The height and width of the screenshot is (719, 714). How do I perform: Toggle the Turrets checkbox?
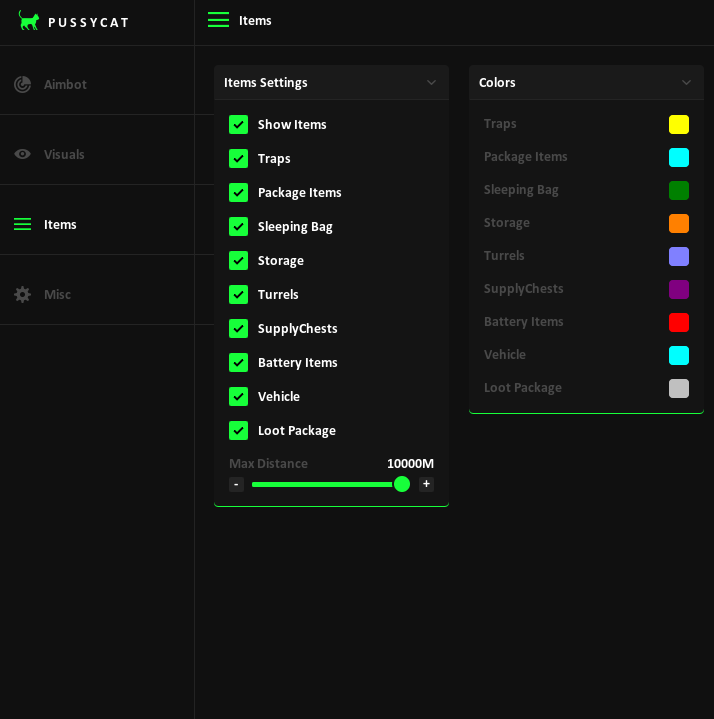tap(238, 294)
